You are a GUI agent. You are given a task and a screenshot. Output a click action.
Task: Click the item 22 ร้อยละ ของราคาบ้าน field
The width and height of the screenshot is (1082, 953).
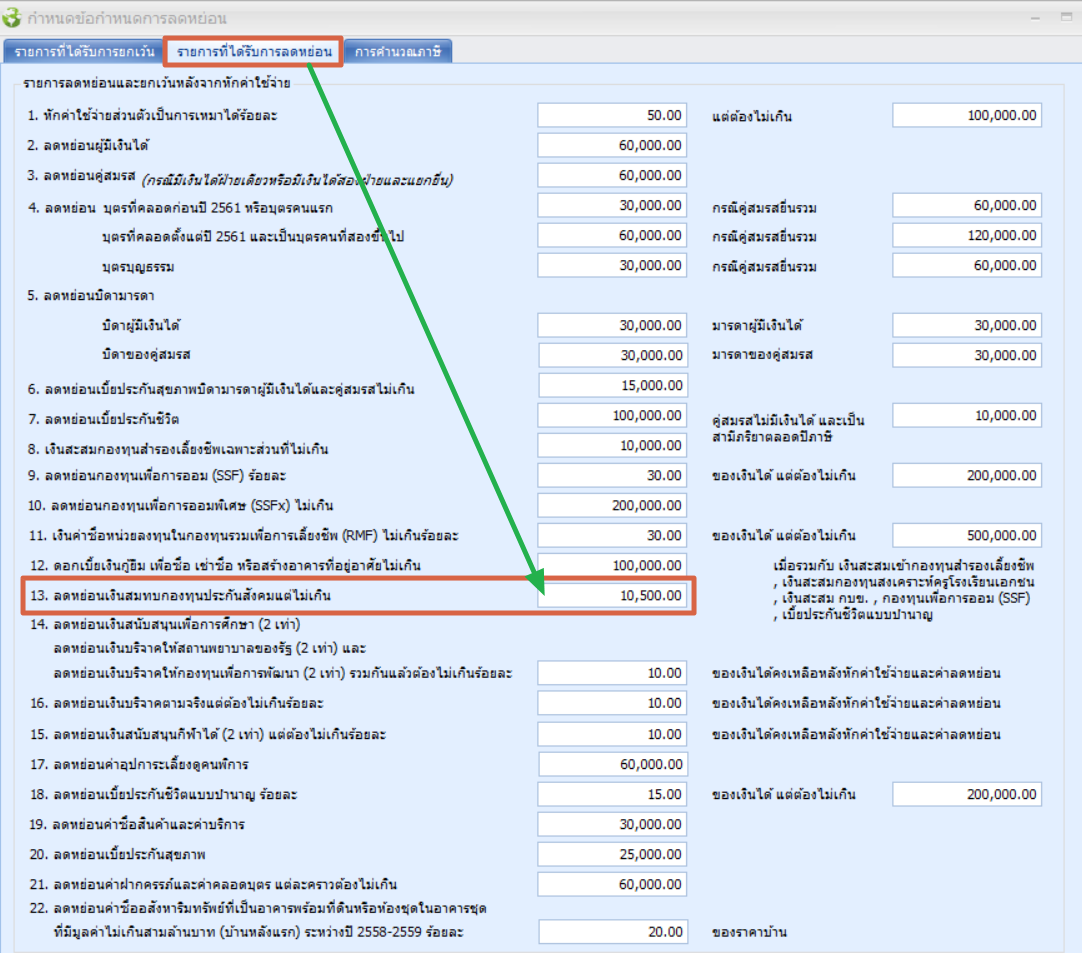coord(612,932)
